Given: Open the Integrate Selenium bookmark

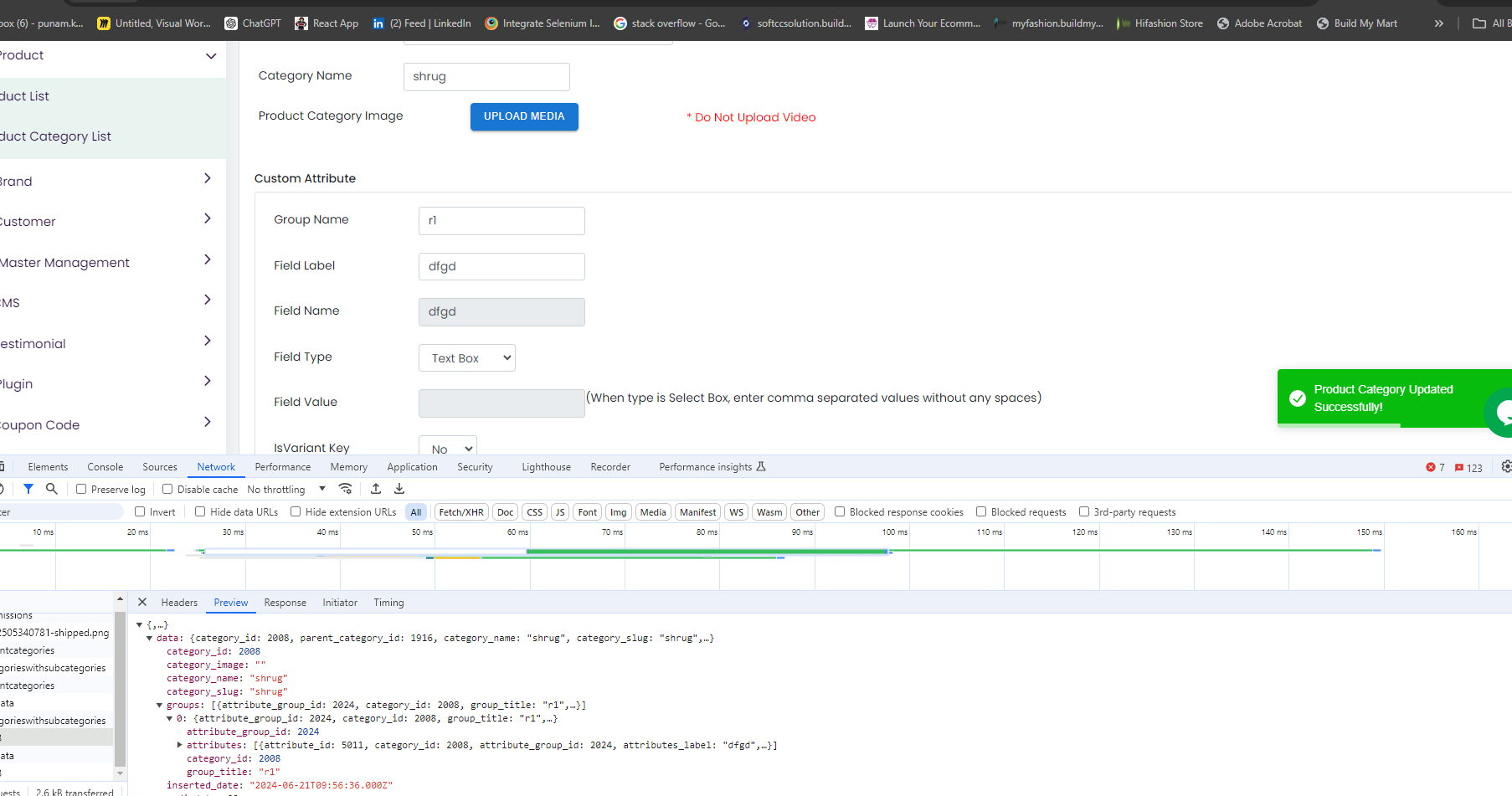Looking at the screenshot, I should [543, 23].
